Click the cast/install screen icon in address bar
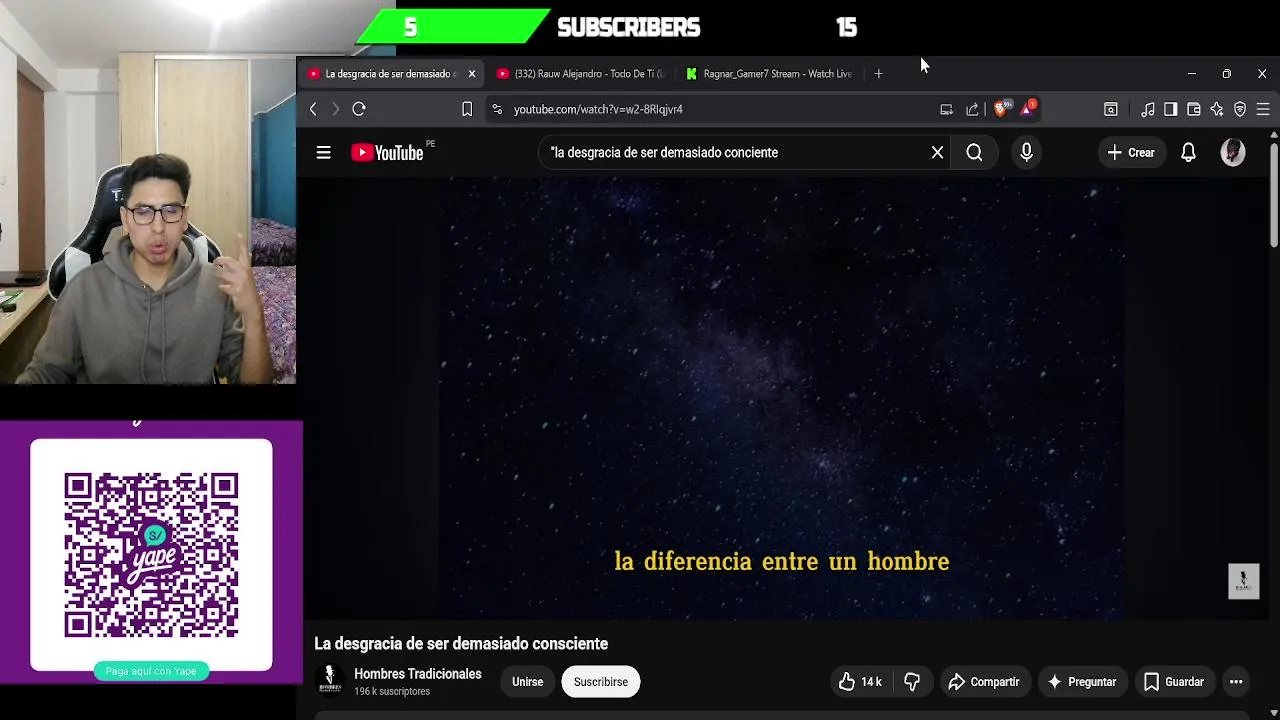 [x=946, y=109]
